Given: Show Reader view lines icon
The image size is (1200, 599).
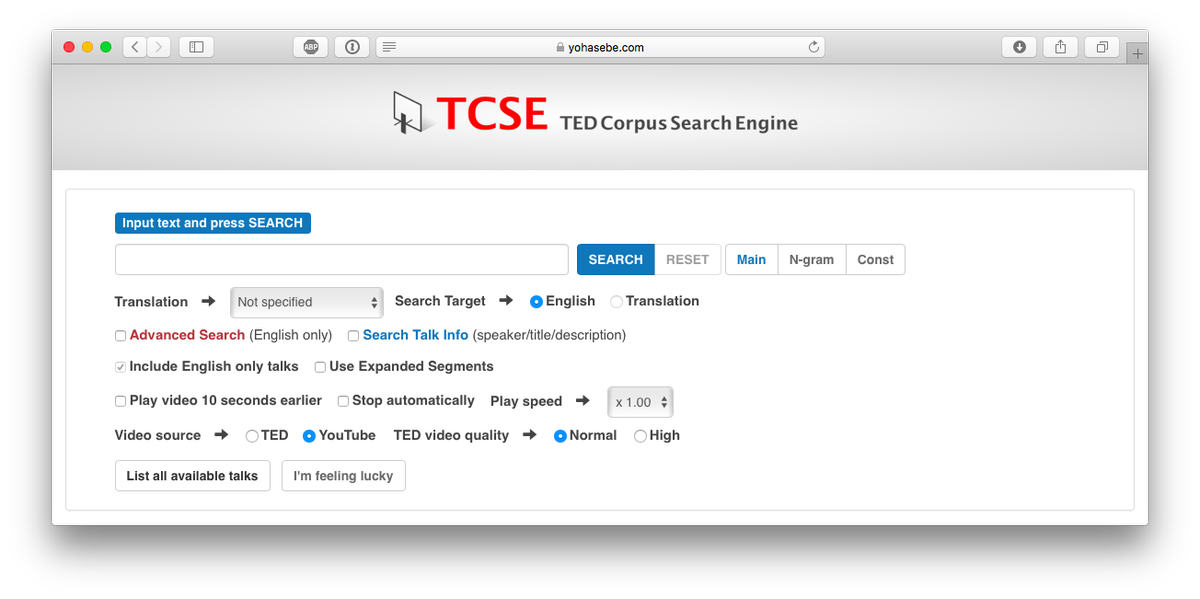Looking at the screenshot, I should (389, 47).
